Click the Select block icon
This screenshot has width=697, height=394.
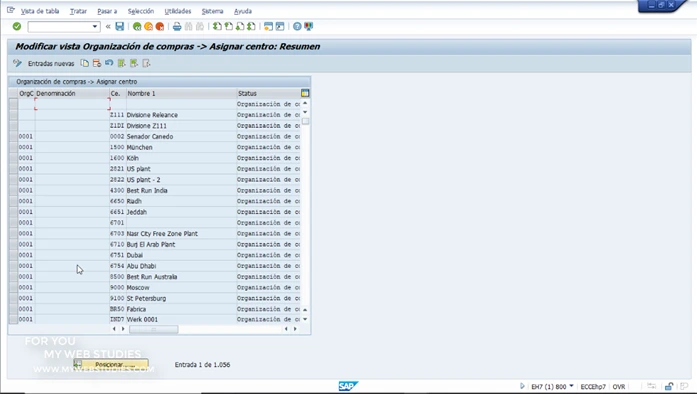[134, 63]
